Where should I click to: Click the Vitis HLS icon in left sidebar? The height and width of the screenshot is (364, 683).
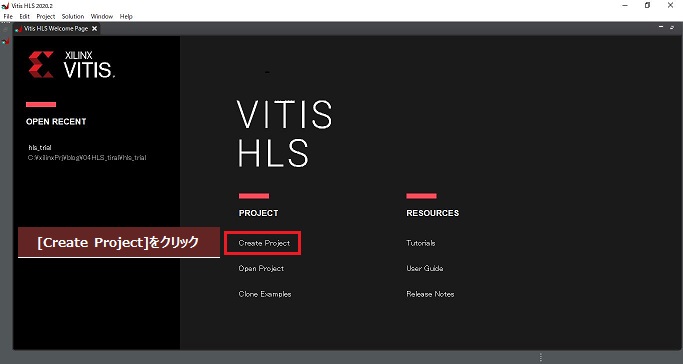6,41
